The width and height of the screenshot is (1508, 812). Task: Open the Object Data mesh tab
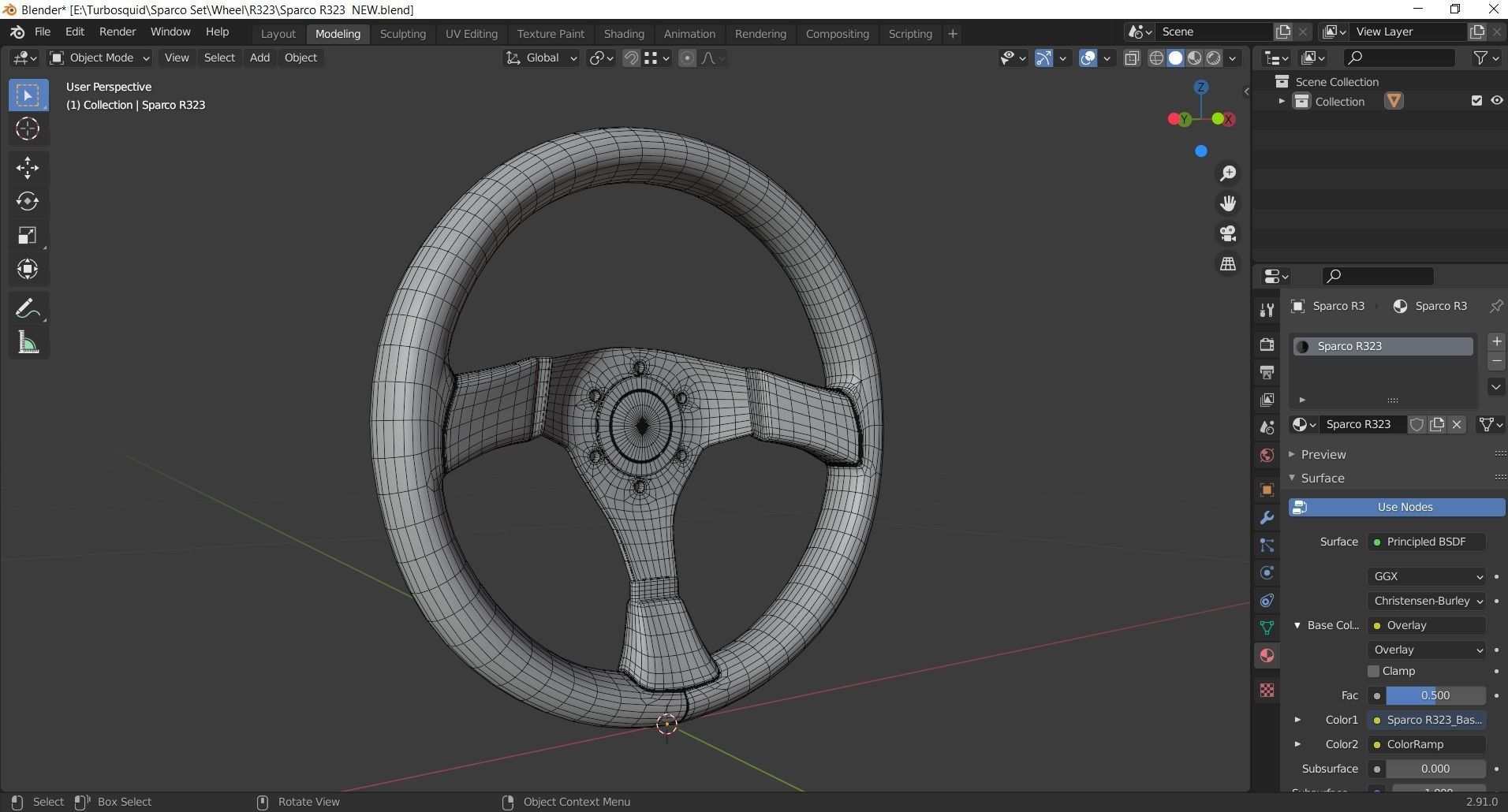pos(1267,628)
